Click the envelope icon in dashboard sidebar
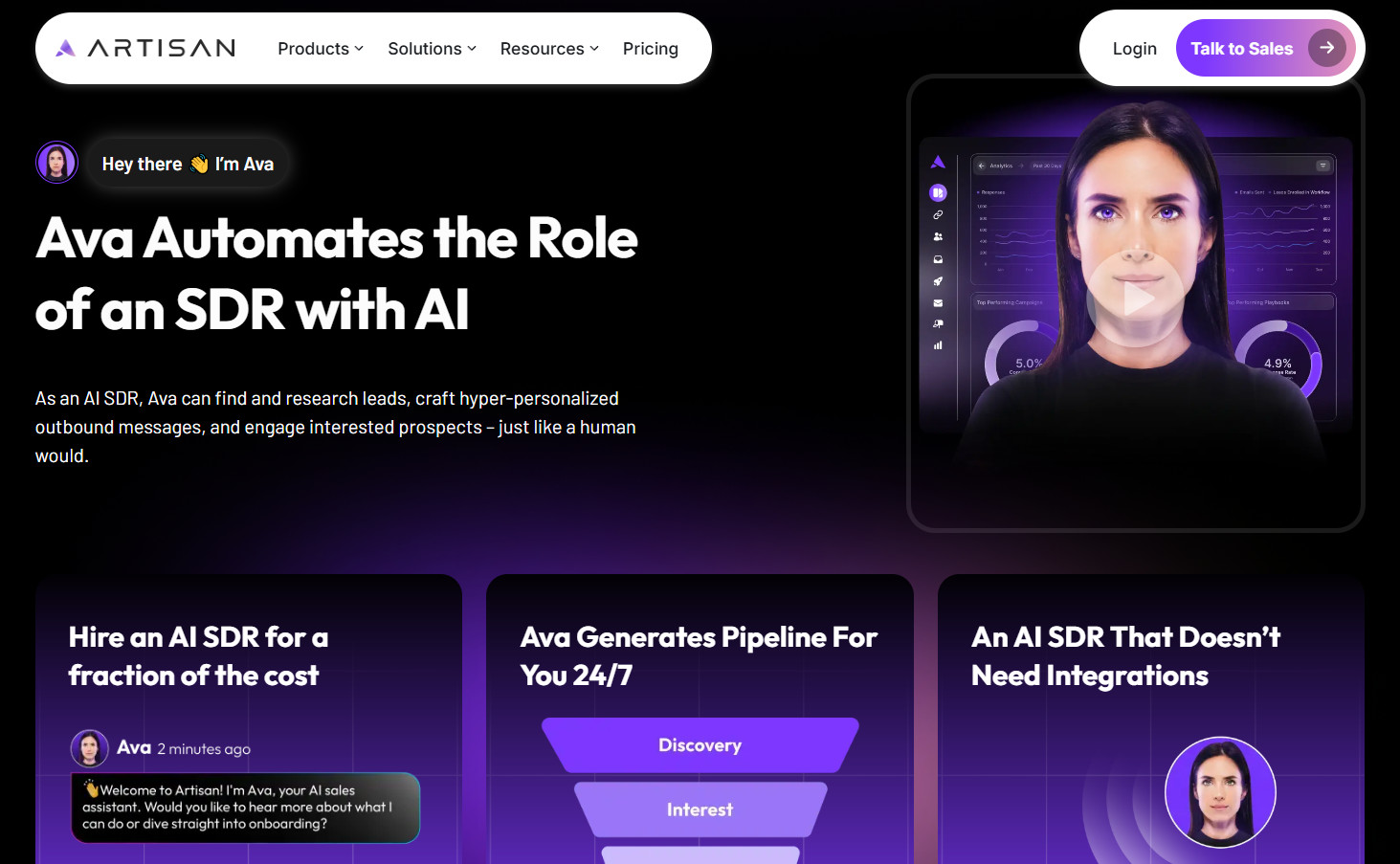 click(x=938, y=302)
